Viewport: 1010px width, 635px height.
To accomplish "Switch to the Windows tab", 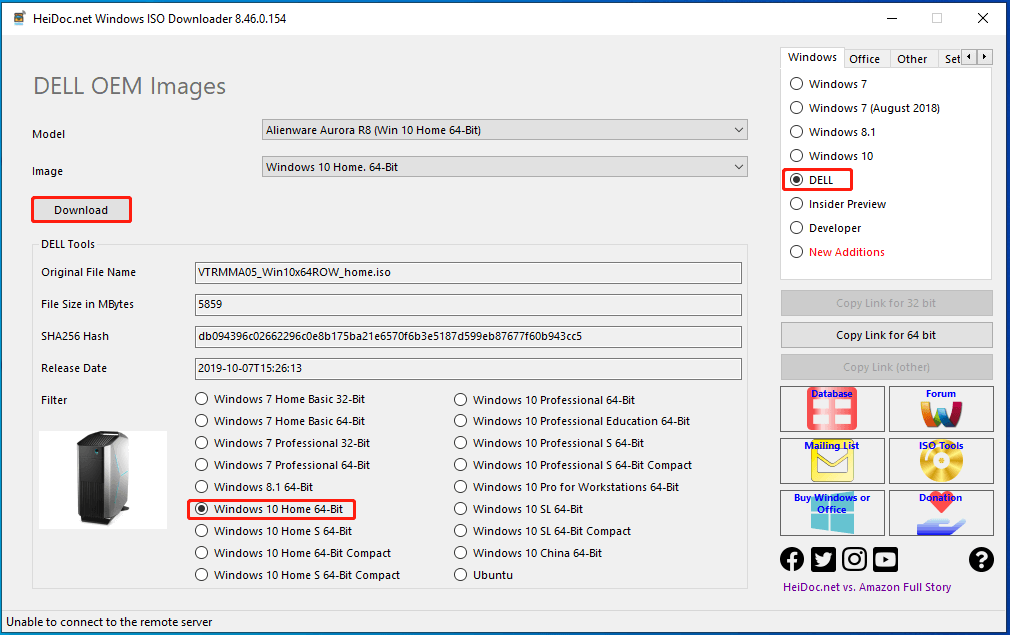I will click(812, 57).
